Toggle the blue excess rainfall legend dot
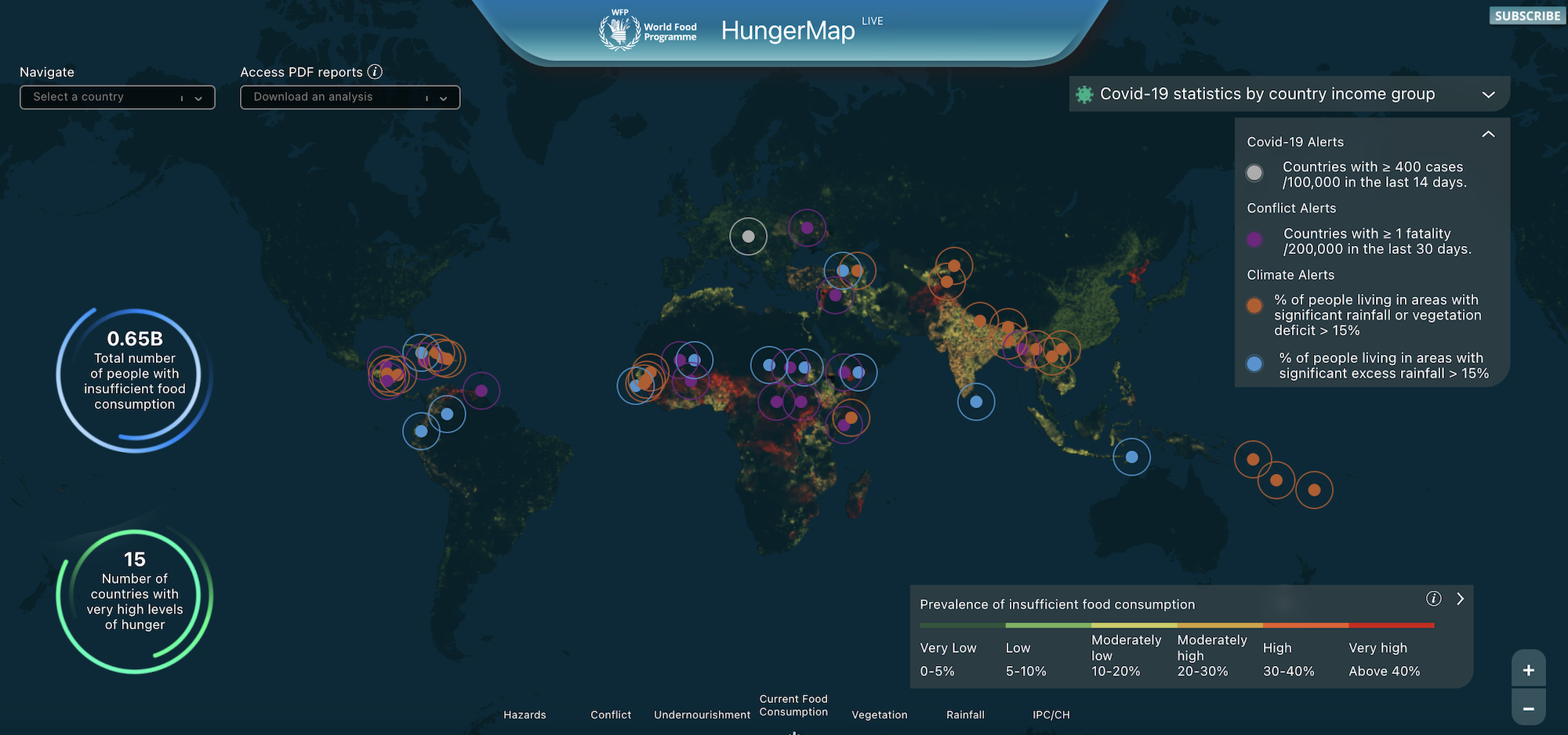 coord(1254,364)
